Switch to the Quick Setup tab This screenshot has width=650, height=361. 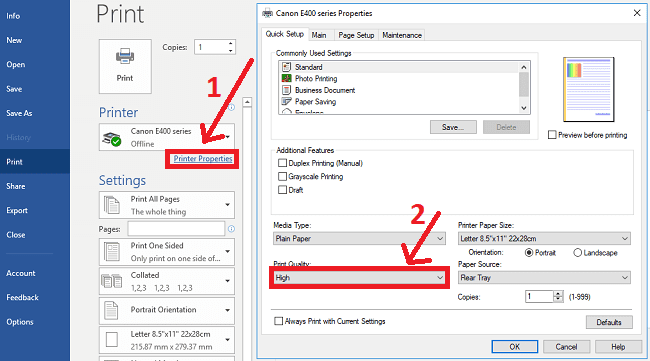[x=285, y=34]
